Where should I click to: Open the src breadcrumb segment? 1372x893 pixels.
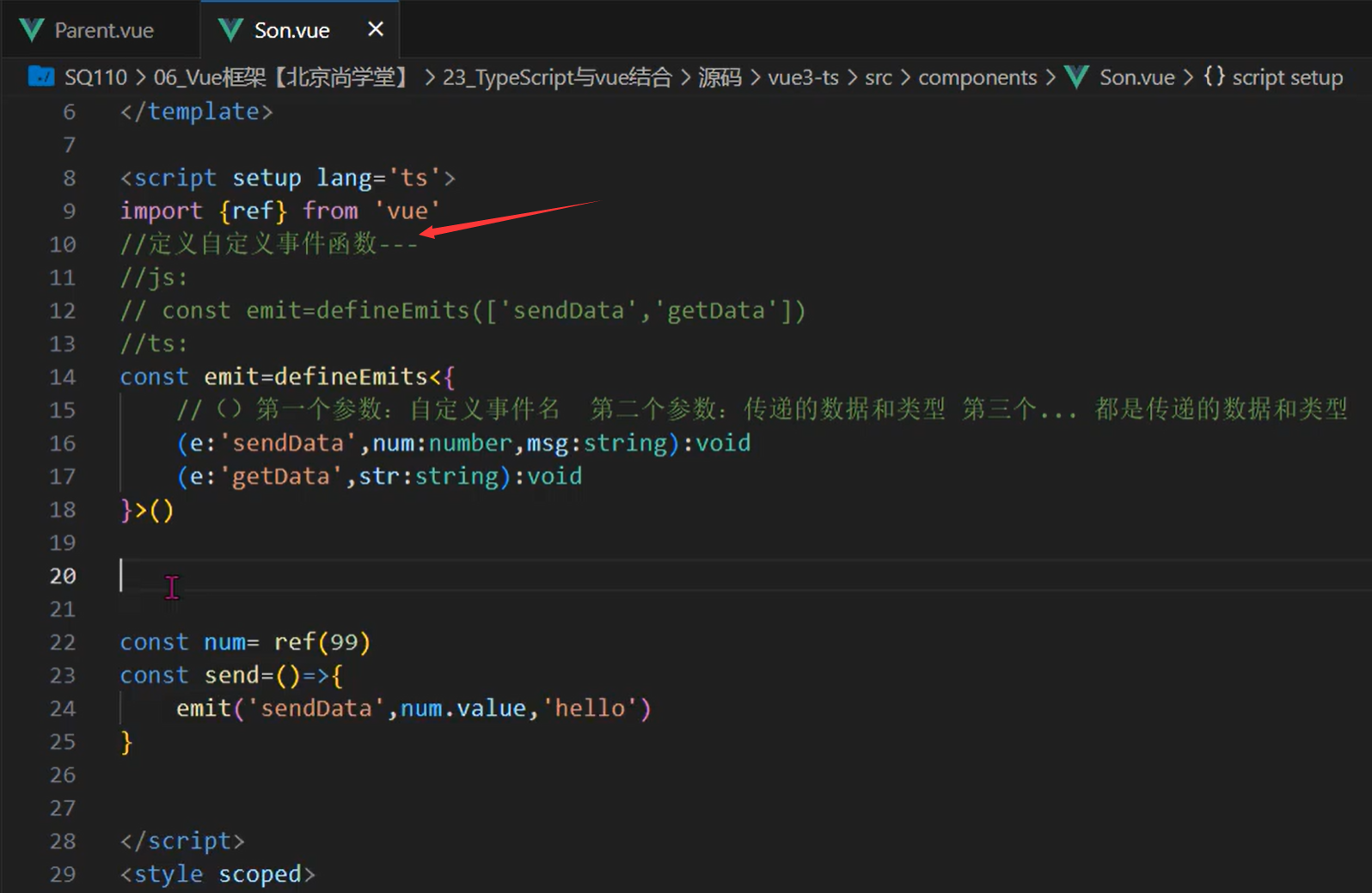click(x=879, y=77)
